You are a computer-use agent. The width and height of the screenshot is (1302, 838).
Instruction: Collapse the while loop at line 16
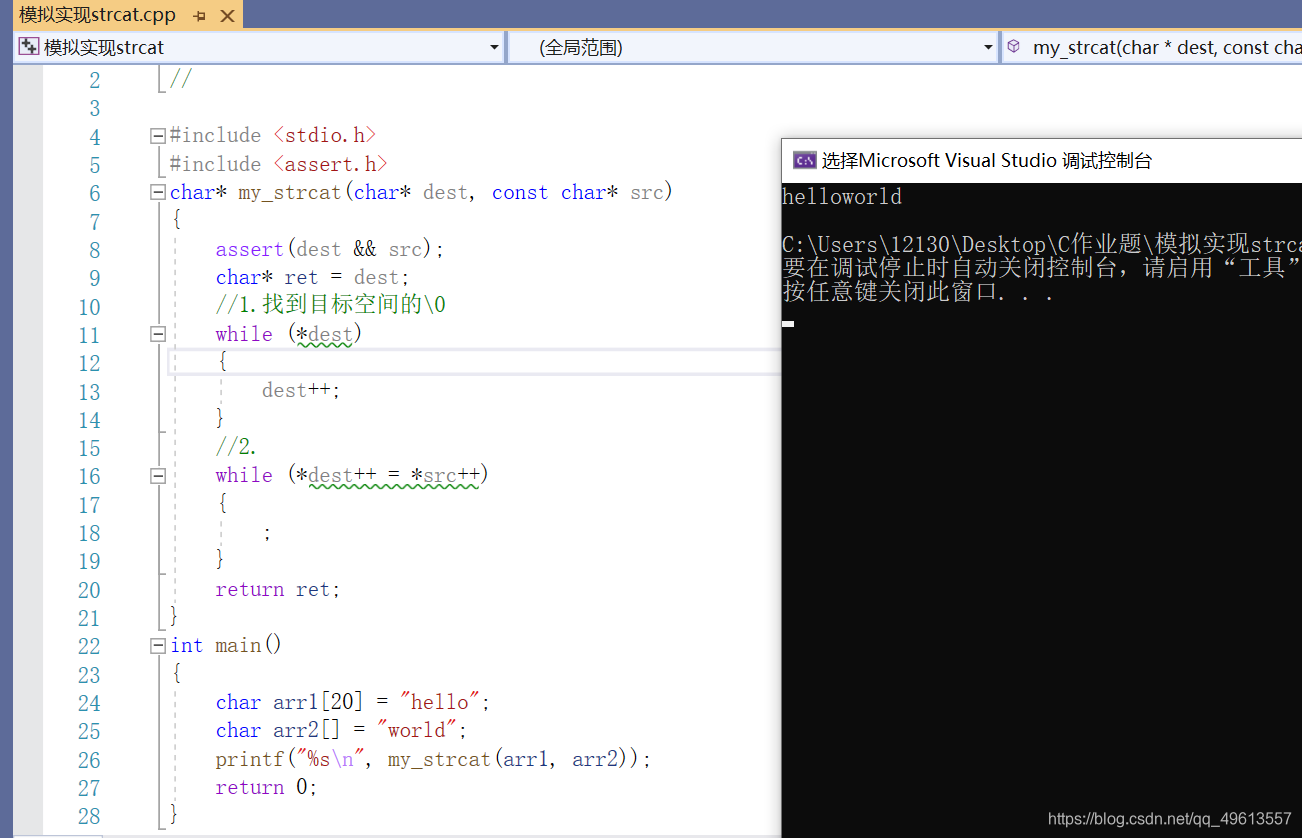157,476
